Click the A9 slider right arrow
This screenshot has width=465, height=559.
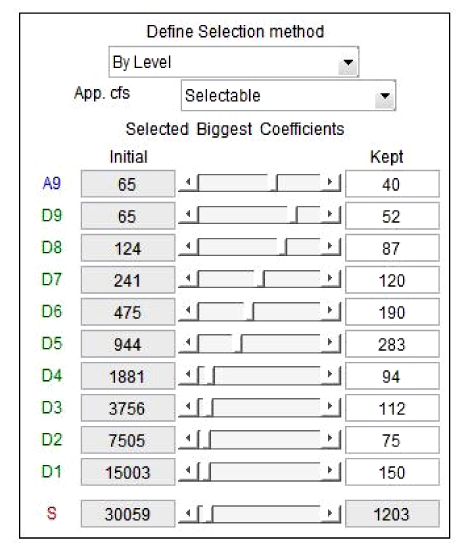point(330,183)
